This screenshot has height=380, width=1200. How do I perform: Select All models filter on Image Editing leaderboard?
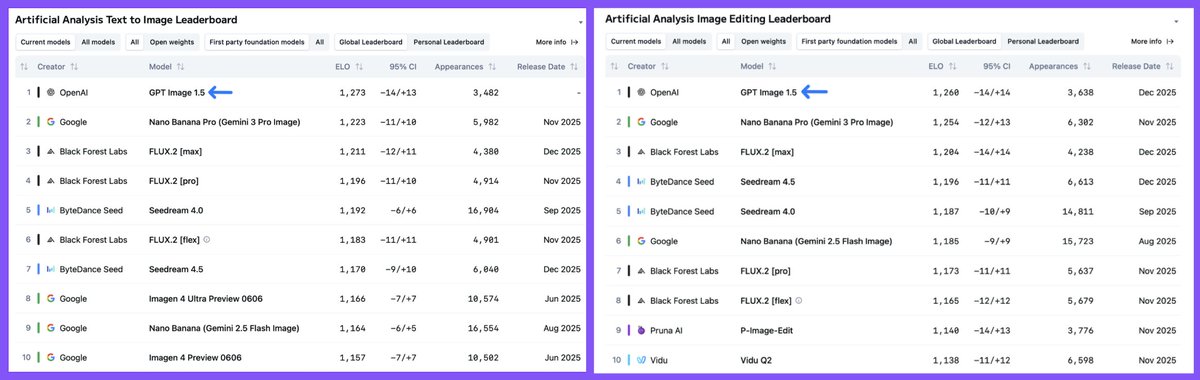689,42
